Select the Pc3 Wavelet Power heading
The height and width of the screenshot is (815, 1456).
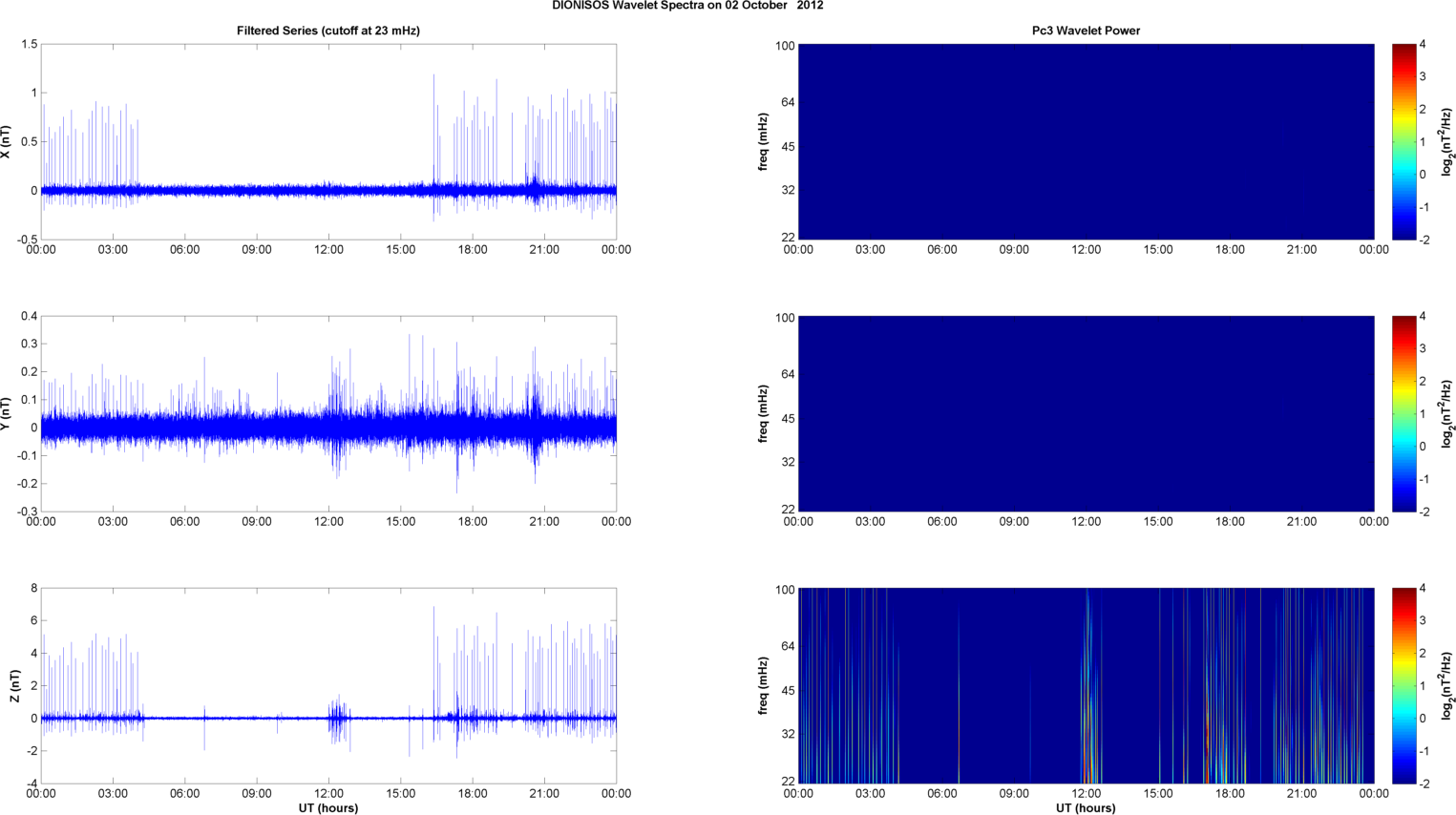(x=1086, y=31)
